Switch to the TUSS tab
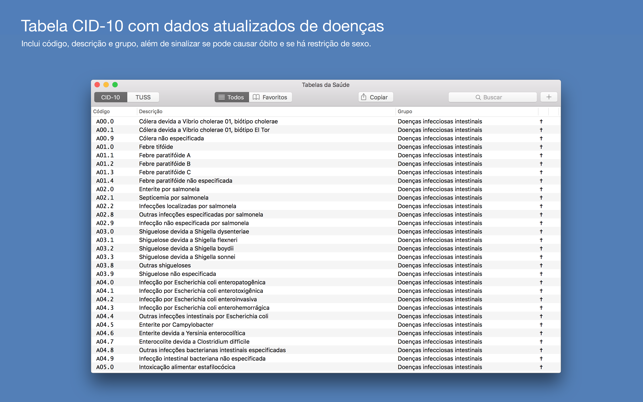The width and height of the screenshot is (643, 402). [x=143, y=97]
